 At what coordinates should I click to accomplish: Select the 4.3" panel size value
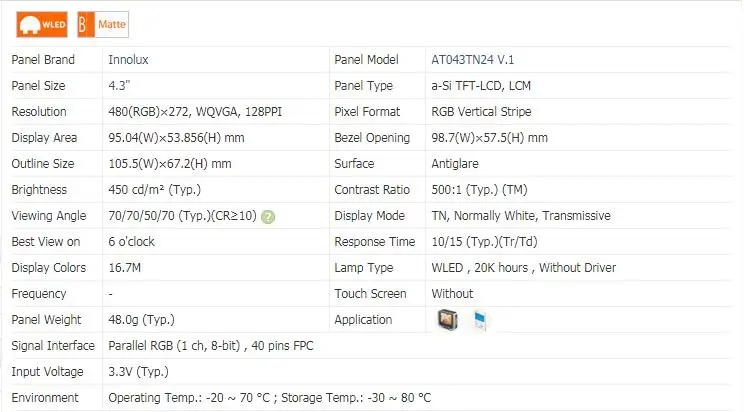coord(119,85)
